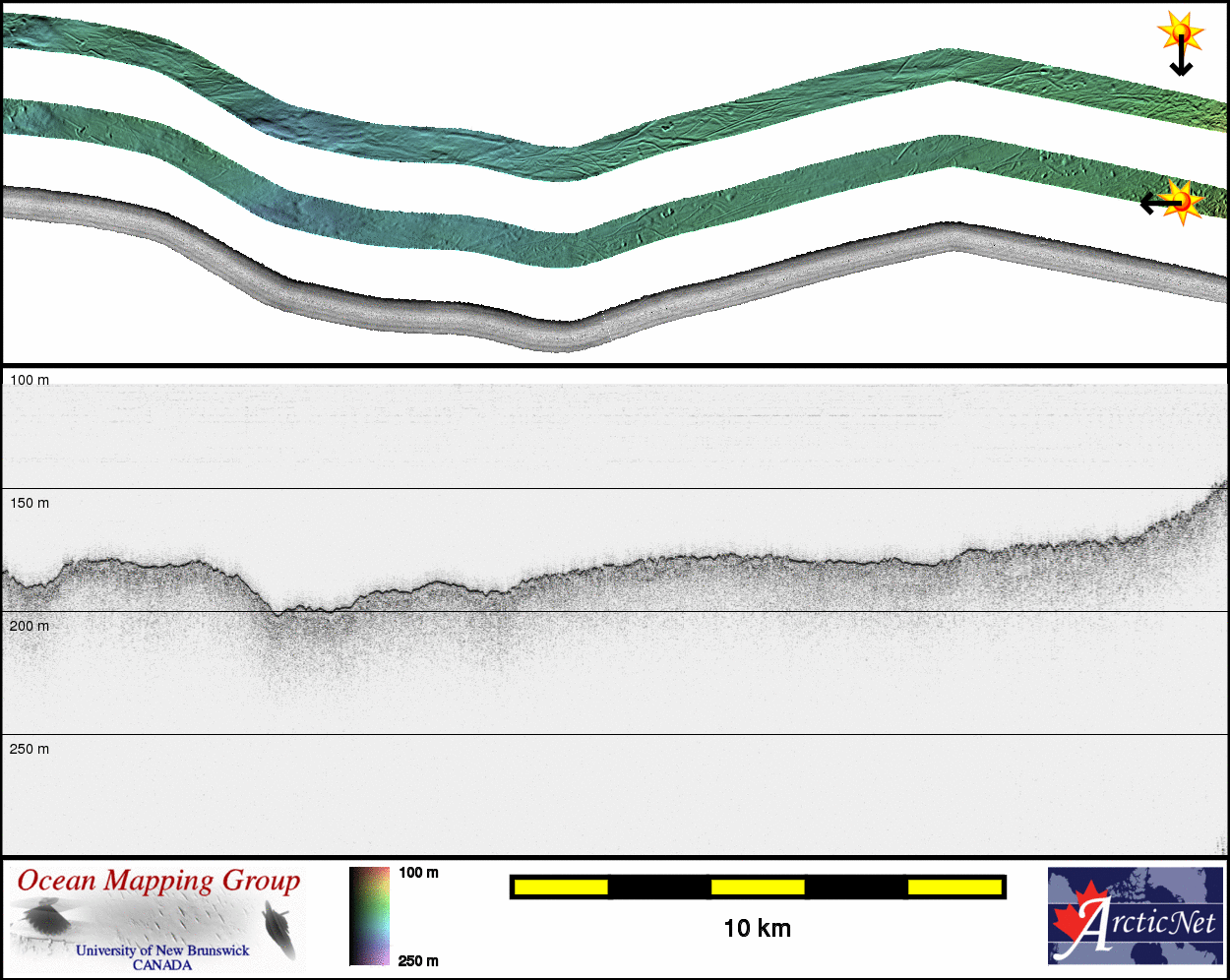Click the leftmost yellow scale bar segment
This screenshot has height=980, width=1230.
coord(561,888)
